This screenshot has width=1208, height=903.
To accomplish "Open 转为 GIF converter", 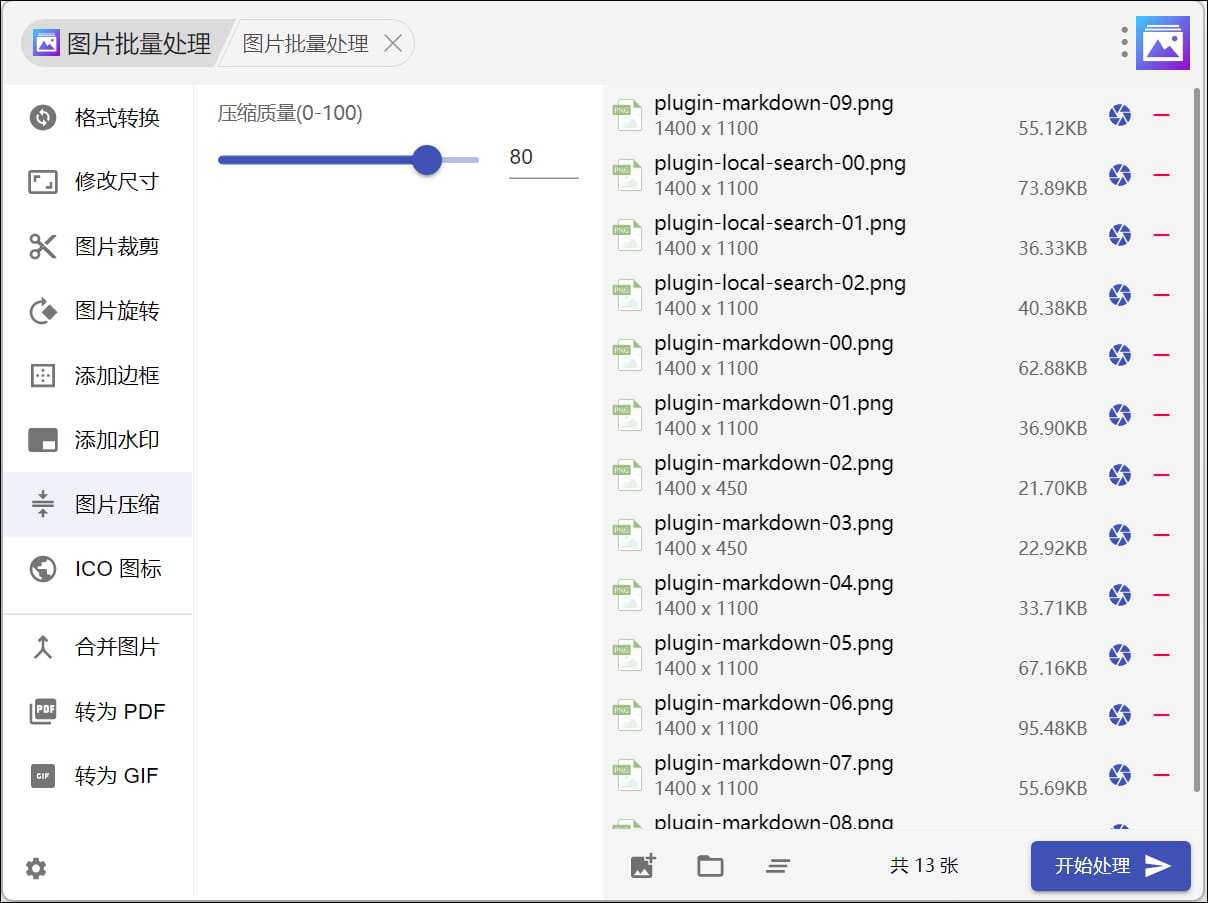I will coord(97,776).
